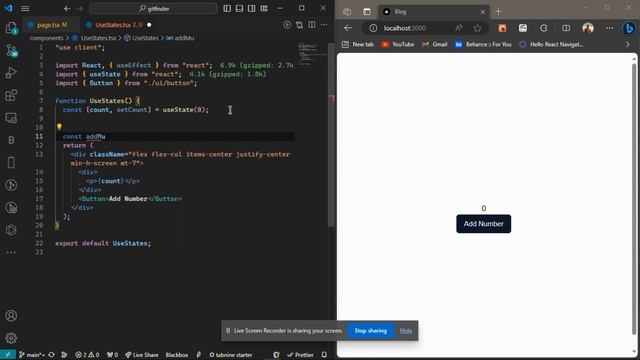The width and height of the screenshot is (640, 360).
Task: Open Edge Settings and more ellipsis
Action: 609,28
